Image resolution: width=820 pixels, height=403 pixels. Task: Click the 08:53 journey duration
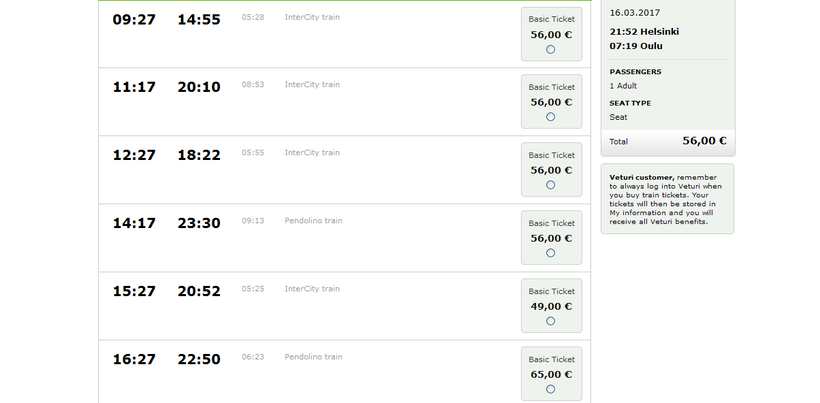(x=253, y=85)
